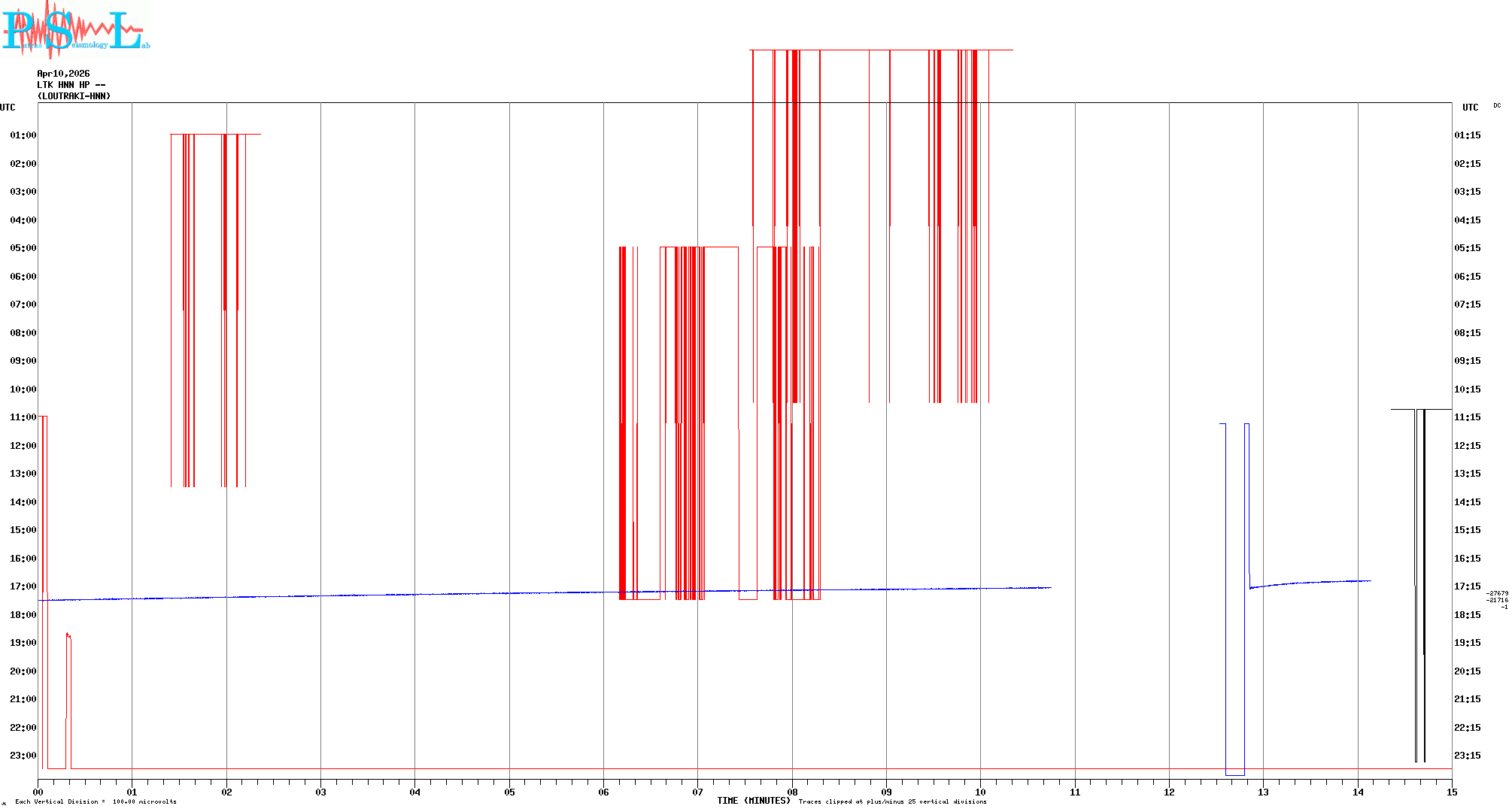Click the Each Vertical Division scale text

[96, 802]
